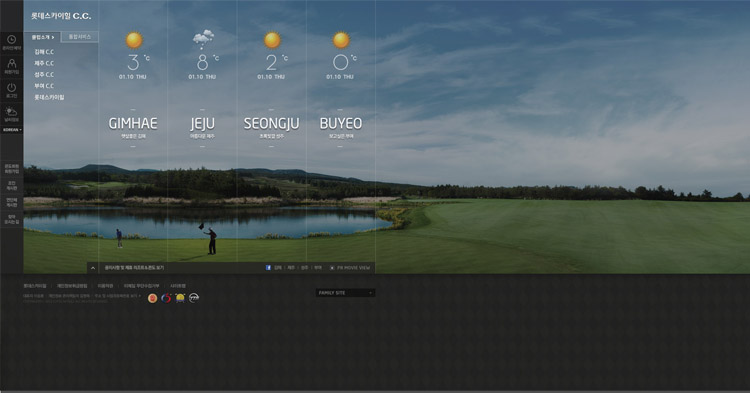The image size is (750, 393).
Task: Click the Facebook icon in the bottom bar
Action: point(268,268)
